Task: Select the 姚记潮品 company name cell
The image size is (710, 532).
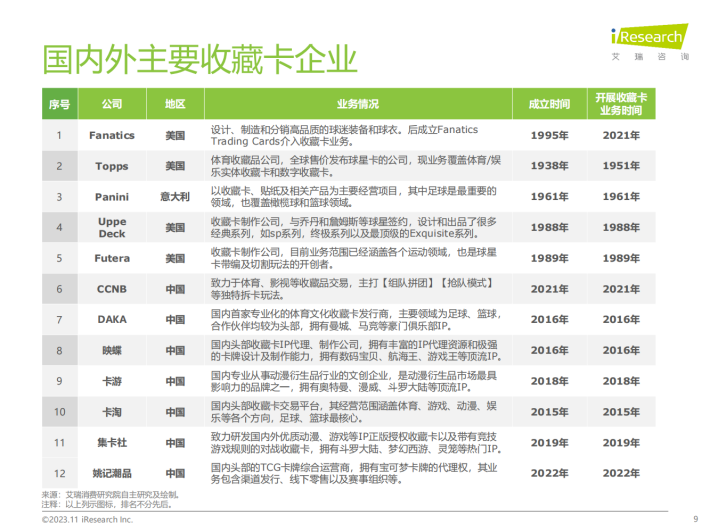Action: 112,473
